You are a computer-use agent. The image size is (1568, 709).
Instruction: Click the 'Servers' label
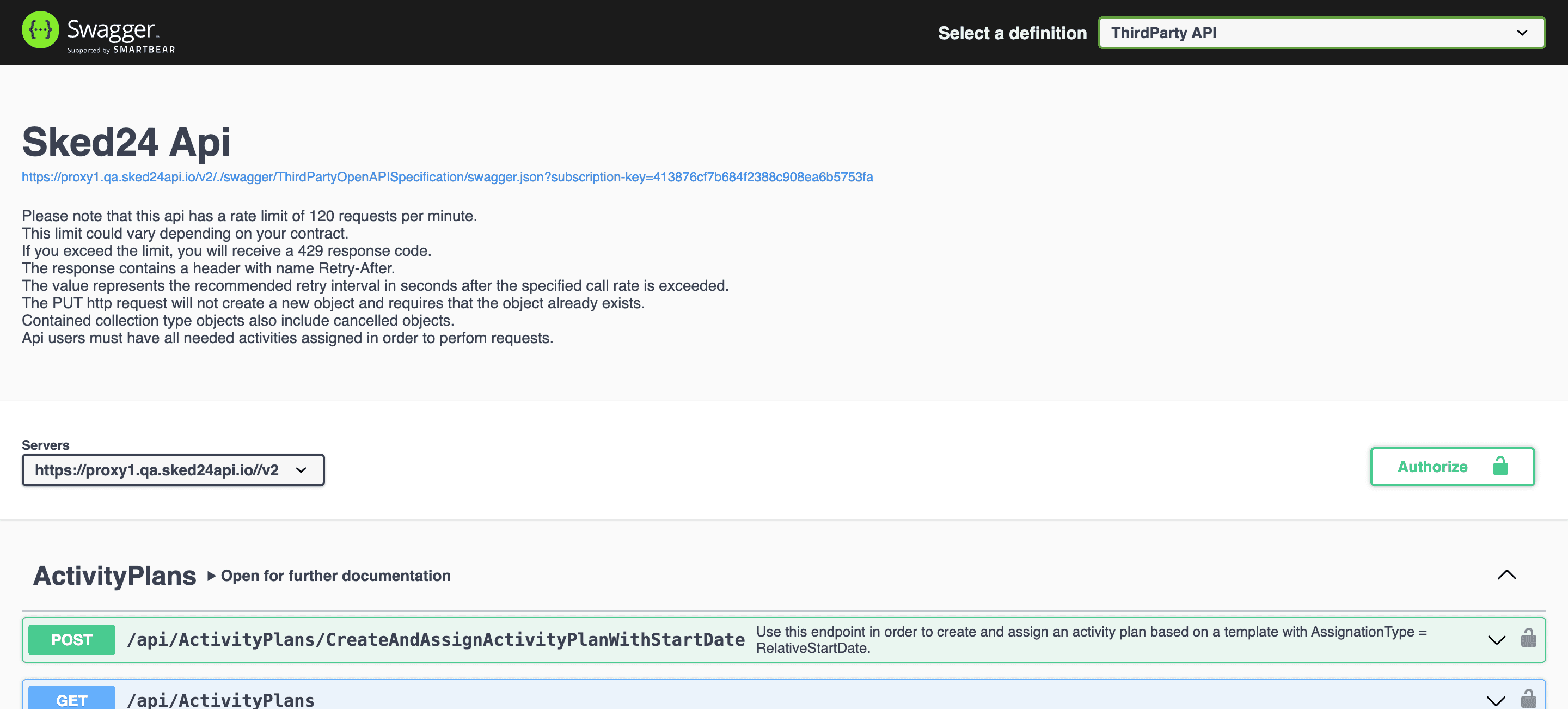(x=46, y=445)
